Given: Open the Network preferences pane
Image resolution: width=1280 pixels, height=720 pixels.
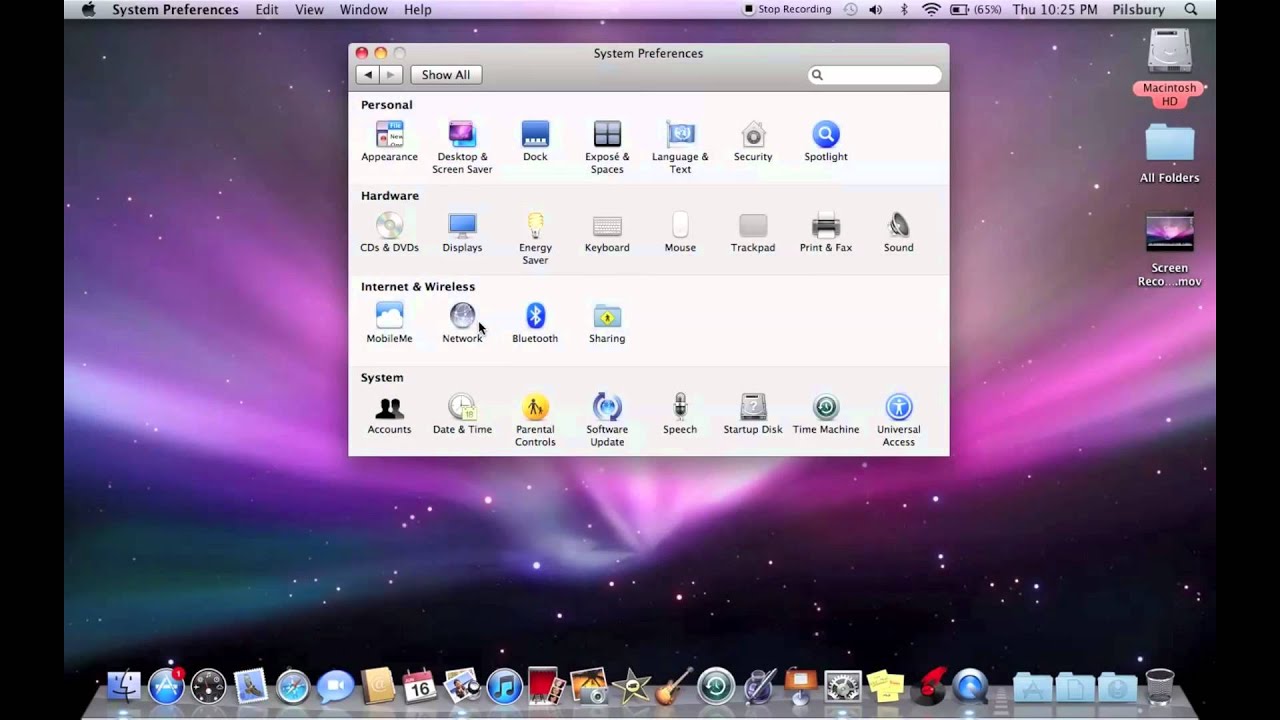Looking at the screenshot, I should [462, 323].
